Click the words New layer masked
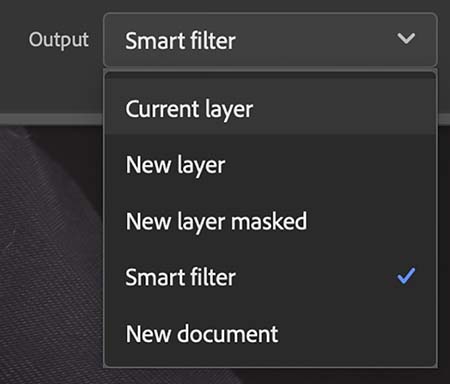The width and height of the screenshot is (450, 384). click(x=216, y=222)
